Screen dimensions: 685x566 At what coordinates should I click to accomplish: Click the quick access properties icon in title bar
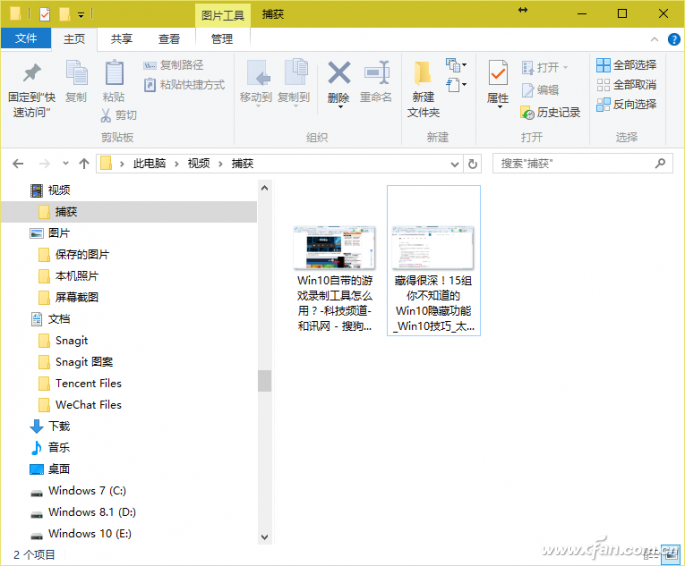tap(45, 14)
